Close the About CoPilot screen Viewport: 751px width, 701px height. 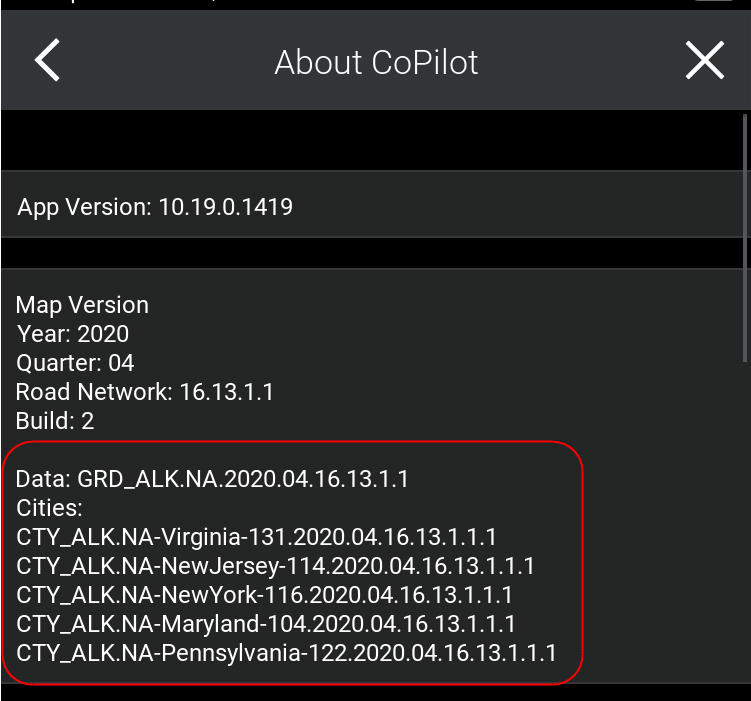pyautogui.click(x=704, y=61)
